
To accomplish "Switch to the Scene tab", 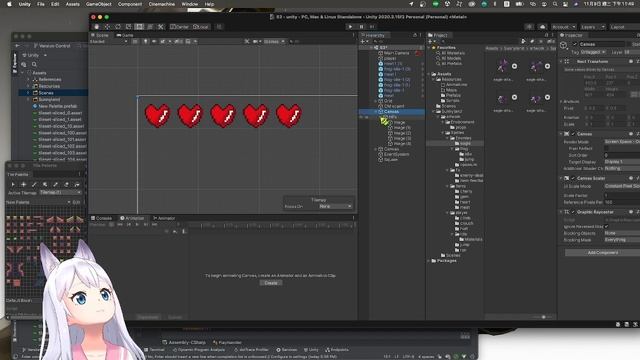I will coord(100,36).
